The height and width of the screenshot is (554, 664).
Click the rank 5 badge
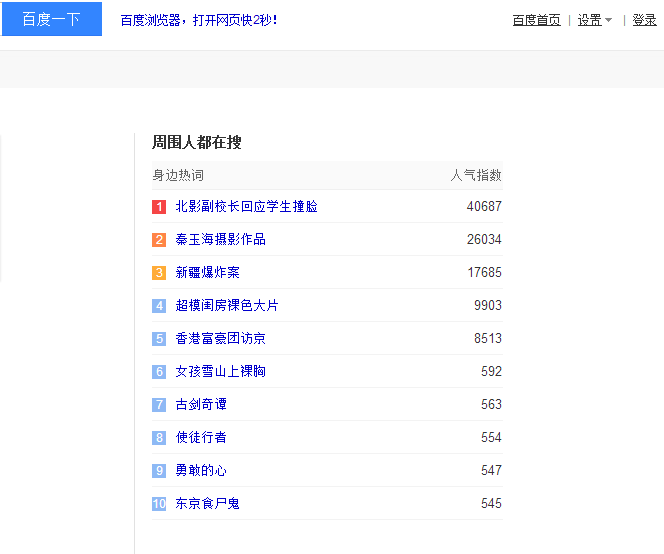click(159, 339)
